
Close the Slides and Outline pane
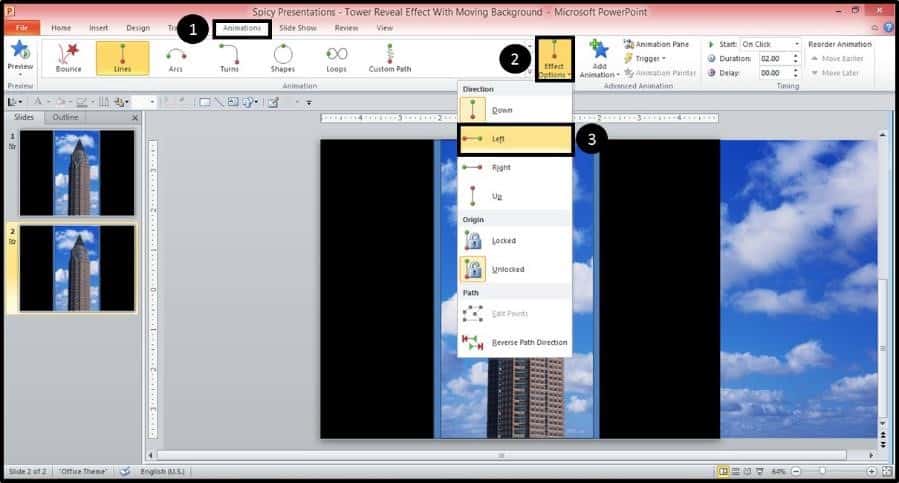click(x=135, y=118)
